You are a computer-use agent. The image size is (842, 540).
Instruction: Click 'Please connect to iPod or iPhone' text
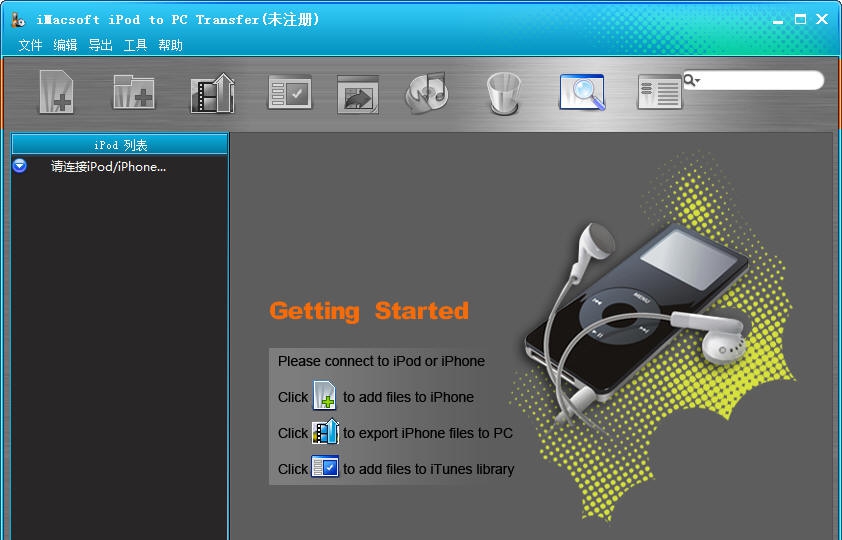tap(381, 361)
